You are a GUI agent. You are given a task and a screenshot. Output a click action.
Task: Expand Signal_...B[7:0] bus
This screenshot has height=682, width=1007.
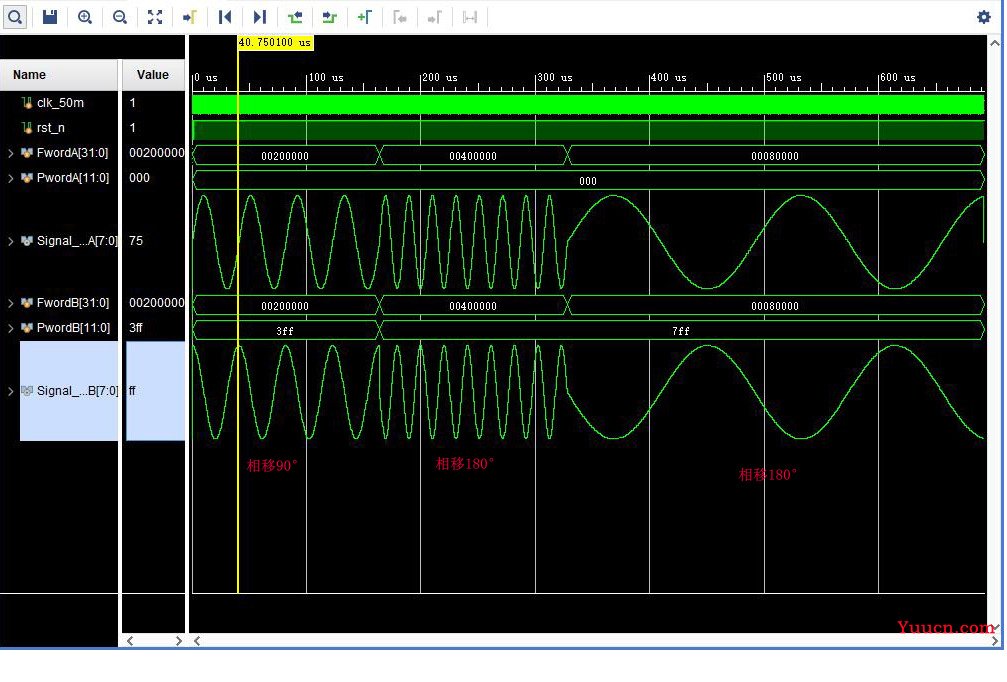point(10,390)
